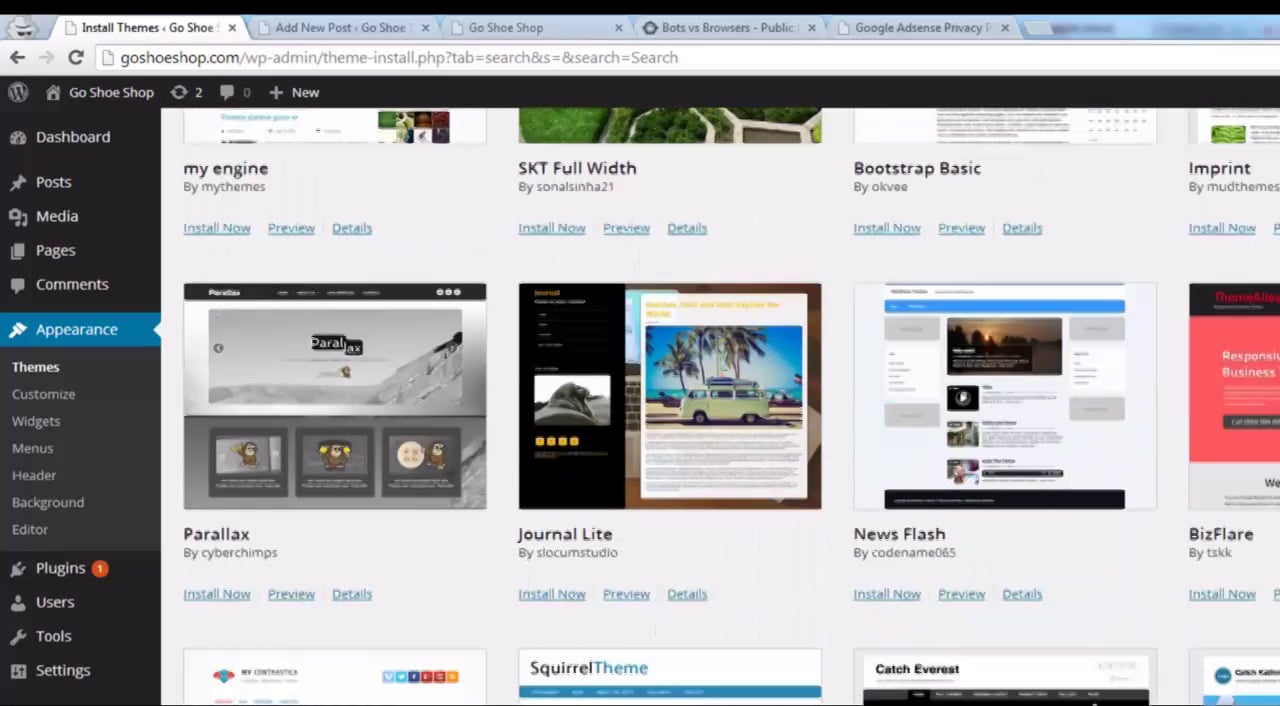Image resolution: width=1280 pixels, height=706 pixels.
Task: Switch to the Google Adsense Privacy tab
Action: pyautogui.click(x=922, y=28)
